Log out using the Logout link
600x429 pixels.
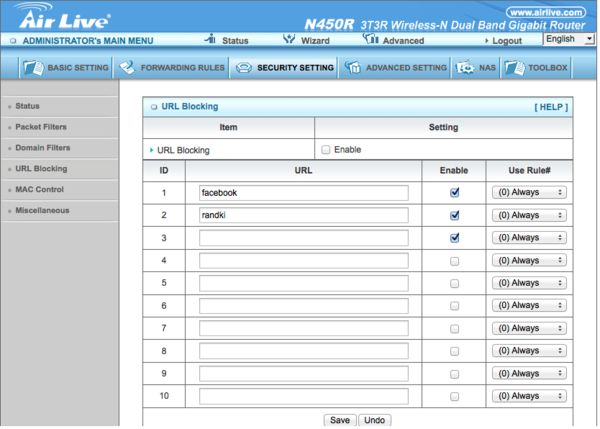506,41
